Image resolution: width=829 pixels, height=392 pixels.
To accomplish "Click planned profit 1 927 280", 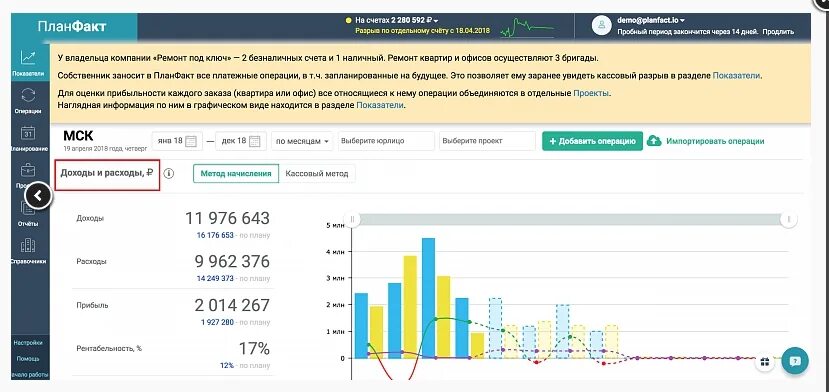I will pos(217,322).
